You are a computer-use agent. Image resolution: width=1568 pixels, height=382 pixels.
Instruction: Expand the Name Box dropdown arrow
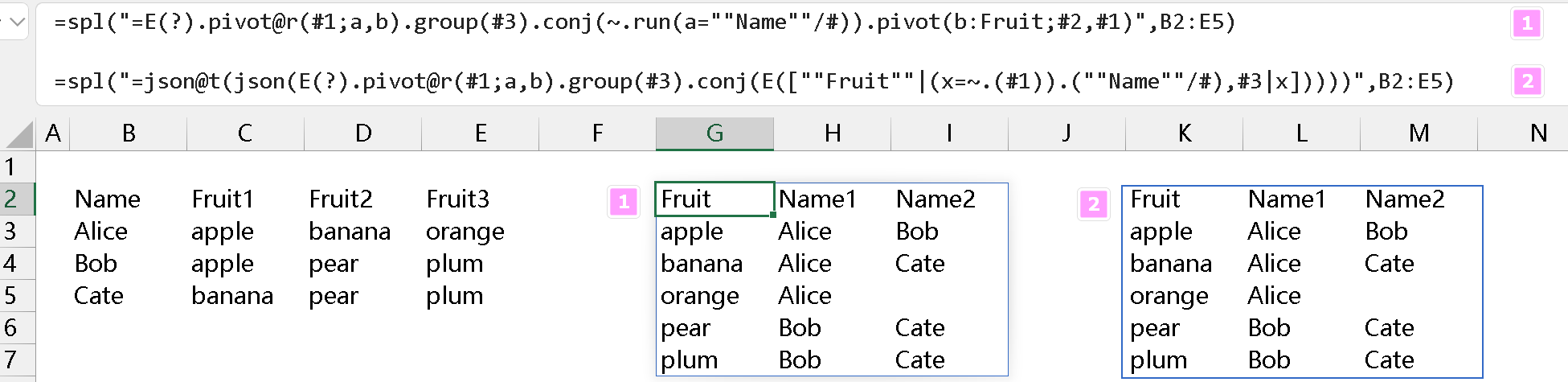pyautogui.click(x=16, y=22)
